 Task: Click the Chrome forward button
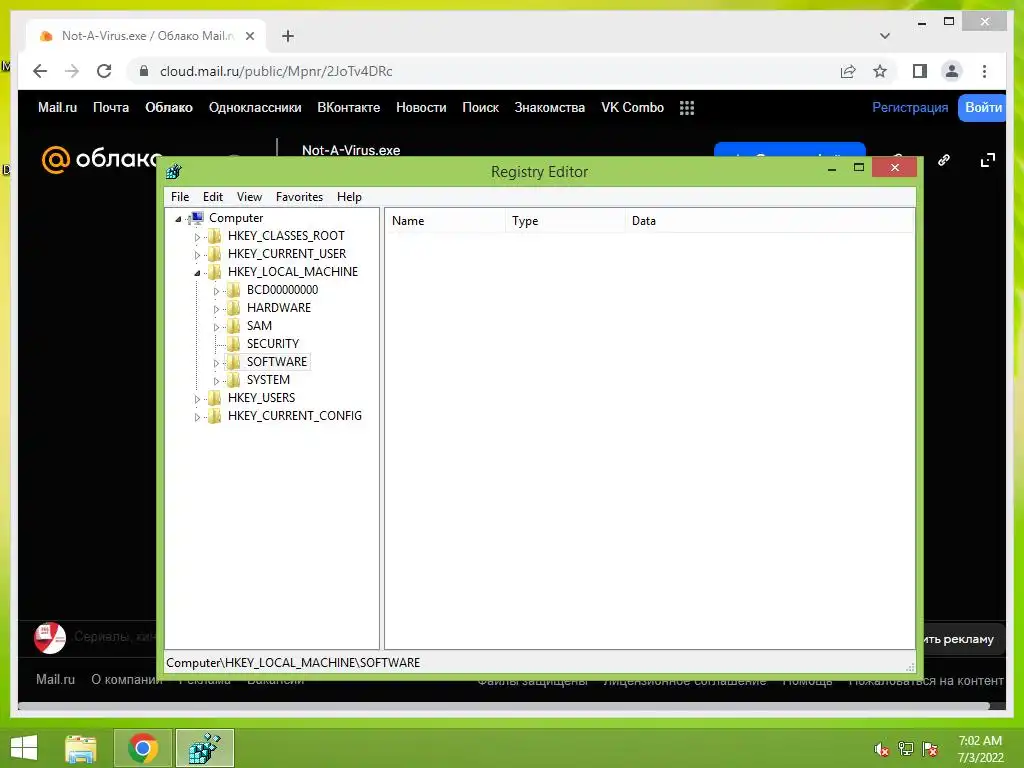point(72,71)
